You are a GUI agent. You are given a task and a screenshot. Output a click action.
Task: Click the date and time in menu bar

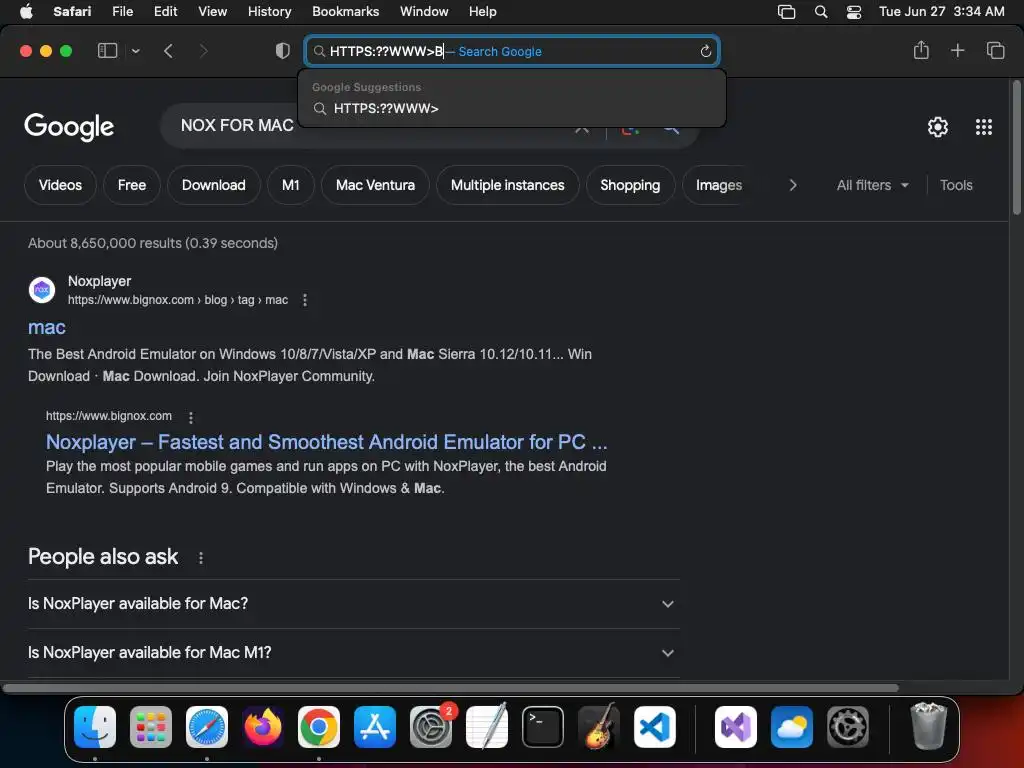(941, 11)
